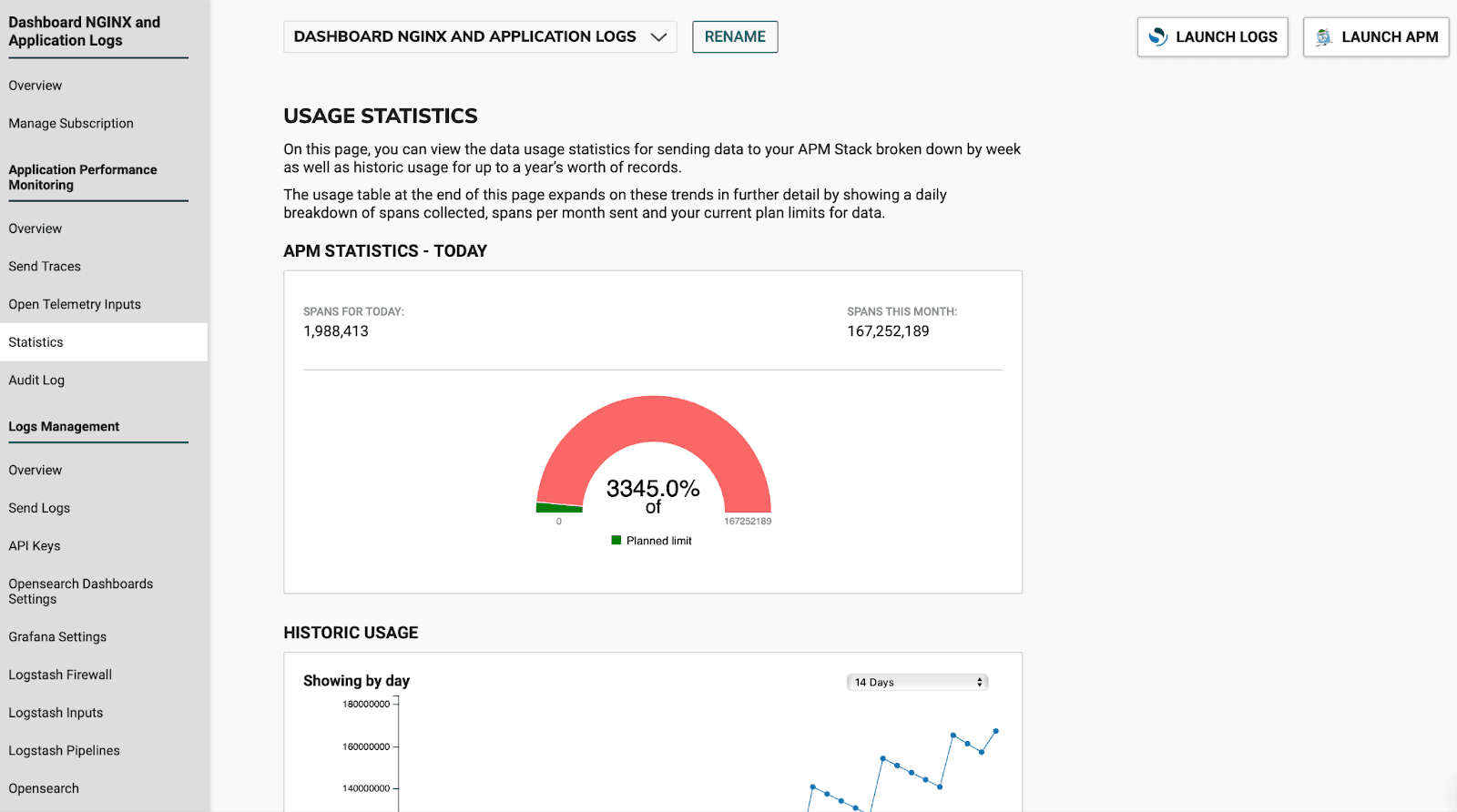The image size is (1457, 812).
Task: Open Overview under the stack title
Action: [x=36, y=86]
